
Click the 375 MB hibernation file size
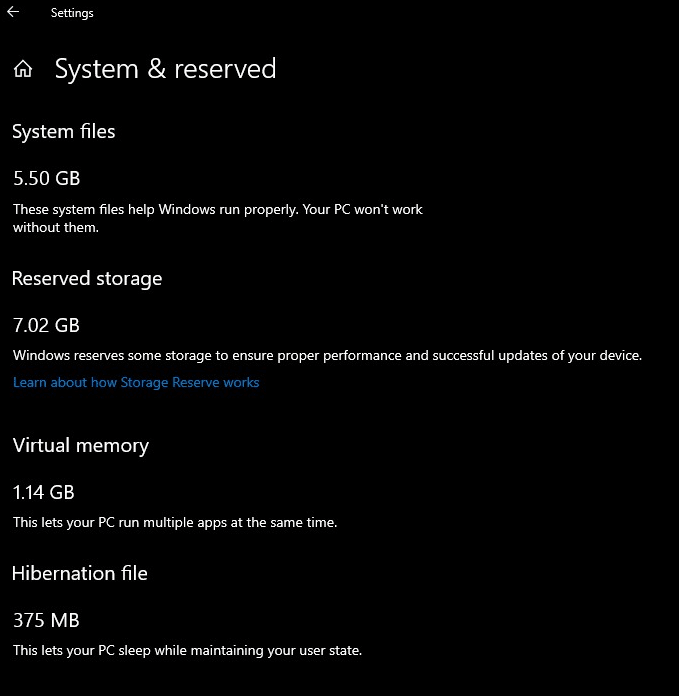point(46,620)
